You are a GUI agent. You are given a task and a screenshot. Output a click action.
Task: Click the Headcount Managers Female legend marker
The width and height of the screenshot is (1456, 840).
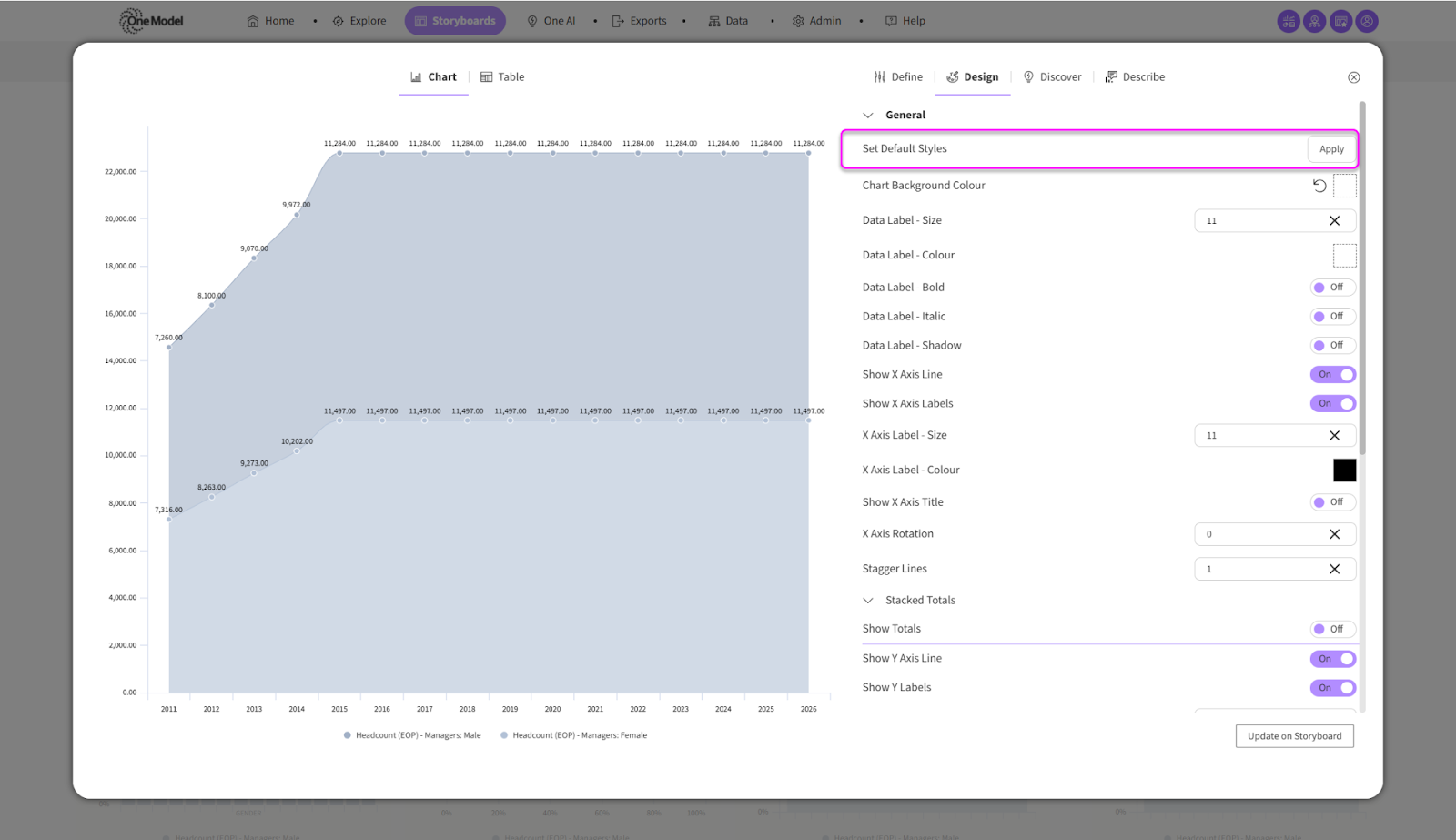point(504,735)
